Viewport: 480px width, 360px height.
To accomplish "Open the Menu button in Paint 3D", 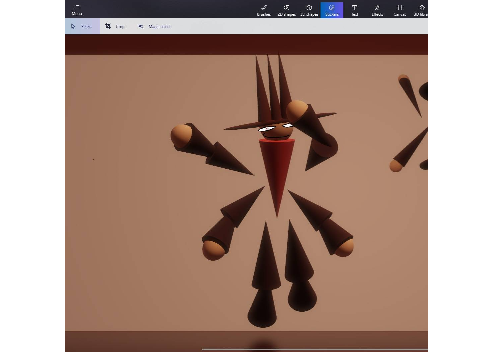I will click(77, 9).
